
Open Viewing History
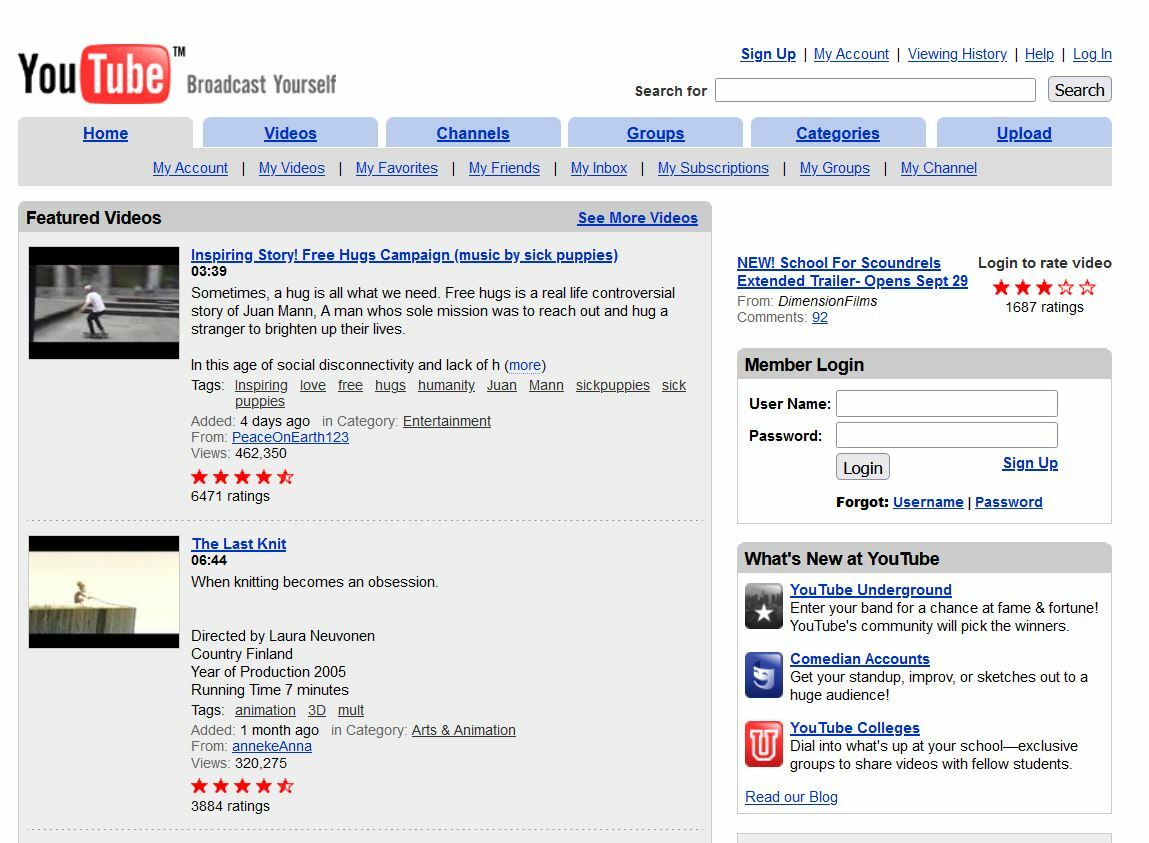pyautogui.click(x=957, y=54)
